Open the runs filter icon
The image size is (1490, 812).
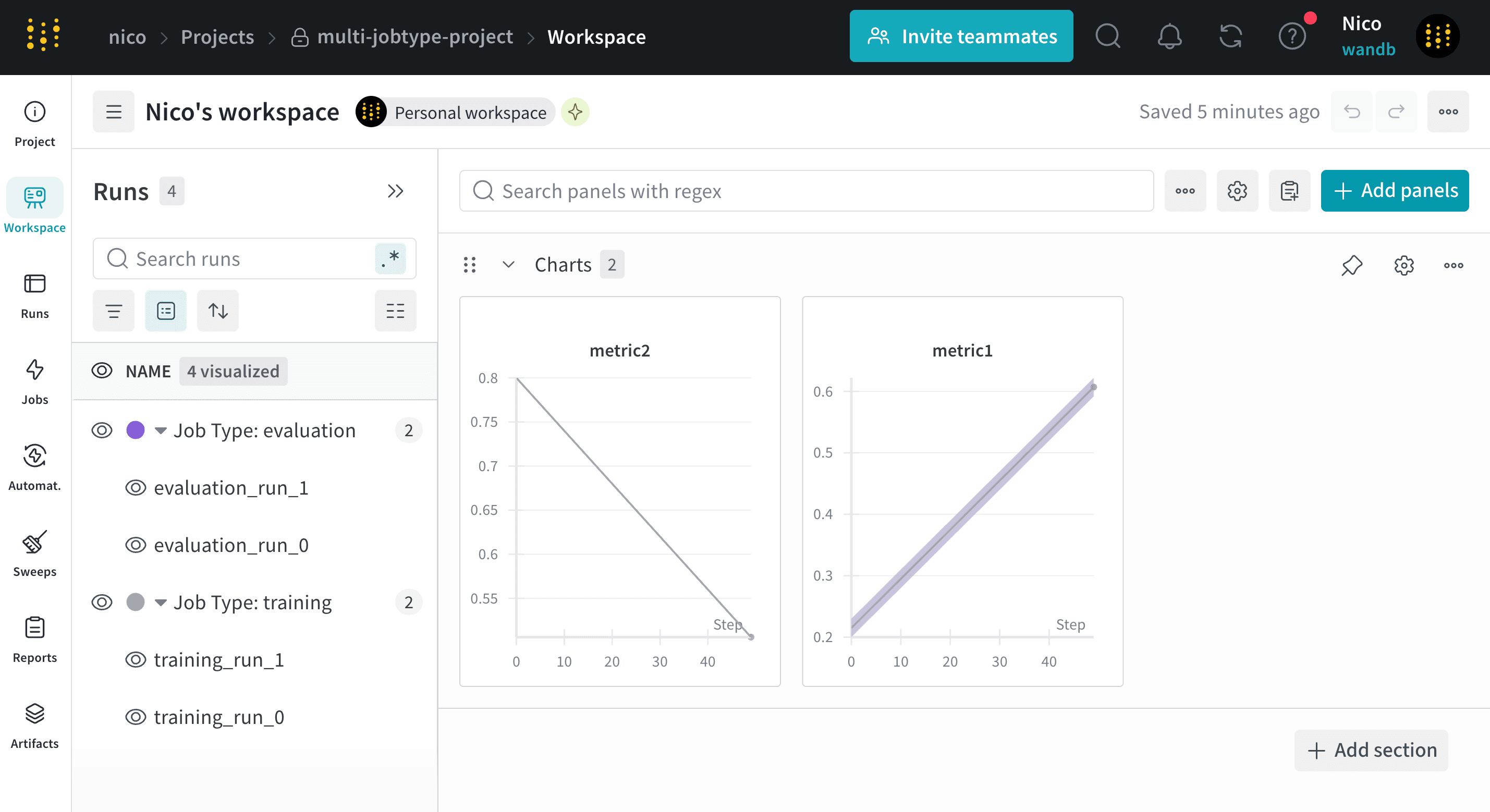tap(113, 311)
